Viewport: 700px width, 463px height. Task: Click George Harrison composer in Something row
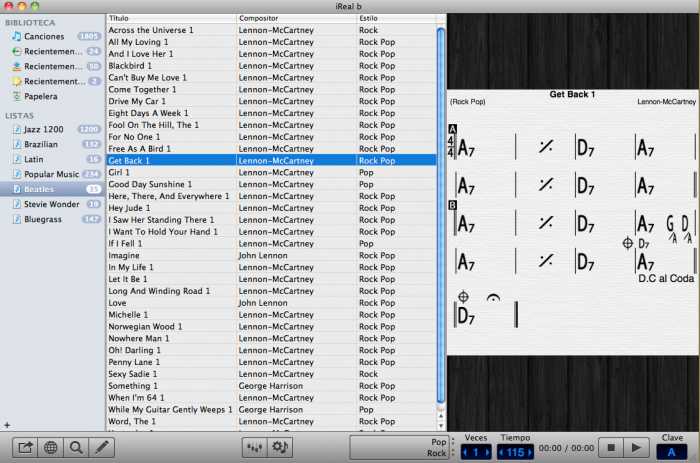pos(271,386)
